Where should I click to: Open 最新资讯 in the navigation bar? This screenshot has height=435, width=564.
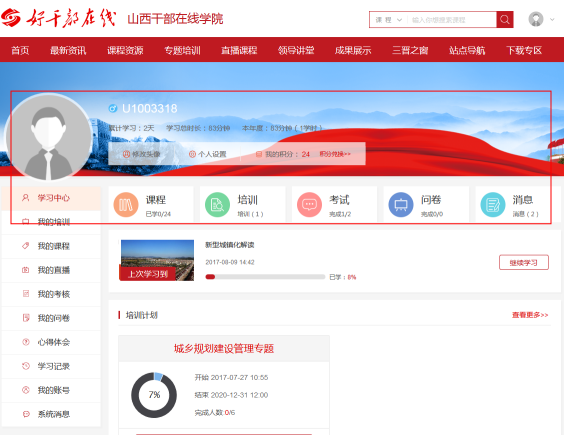coord(68,50)
